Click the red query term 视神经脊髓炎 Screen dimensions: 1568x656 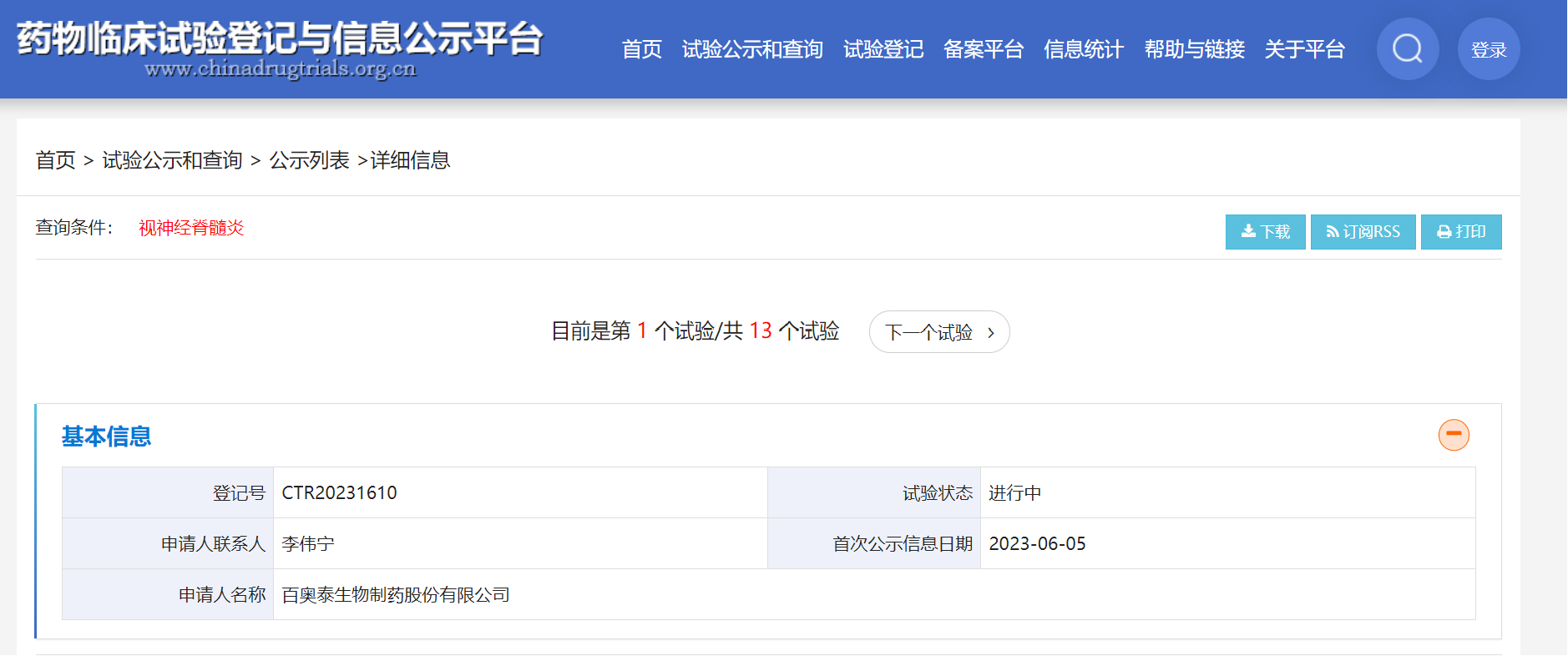click(x=191, y=228)
